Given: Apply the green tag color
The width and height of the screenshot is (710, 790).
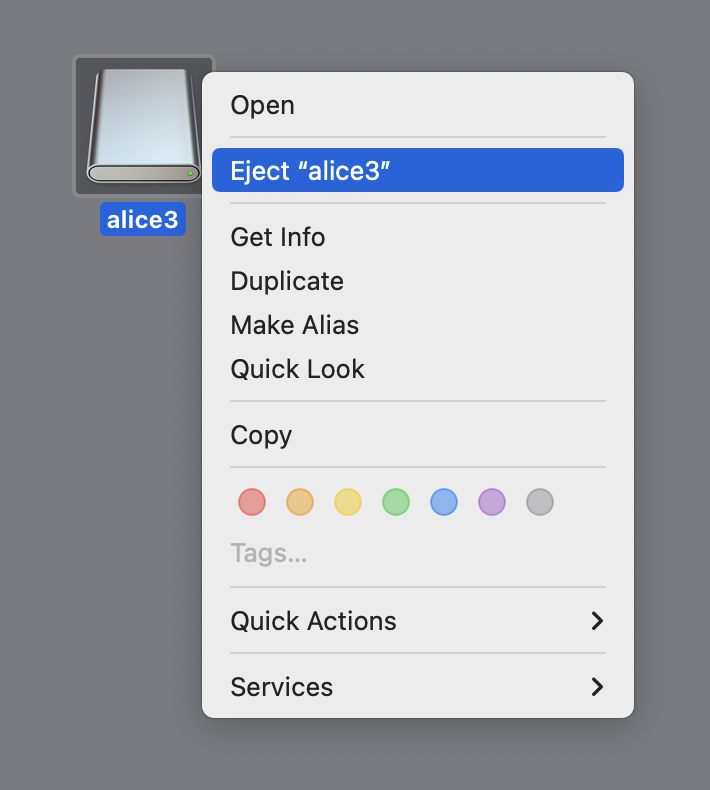Looking at the screenshot, I should (x=396, y=502).
